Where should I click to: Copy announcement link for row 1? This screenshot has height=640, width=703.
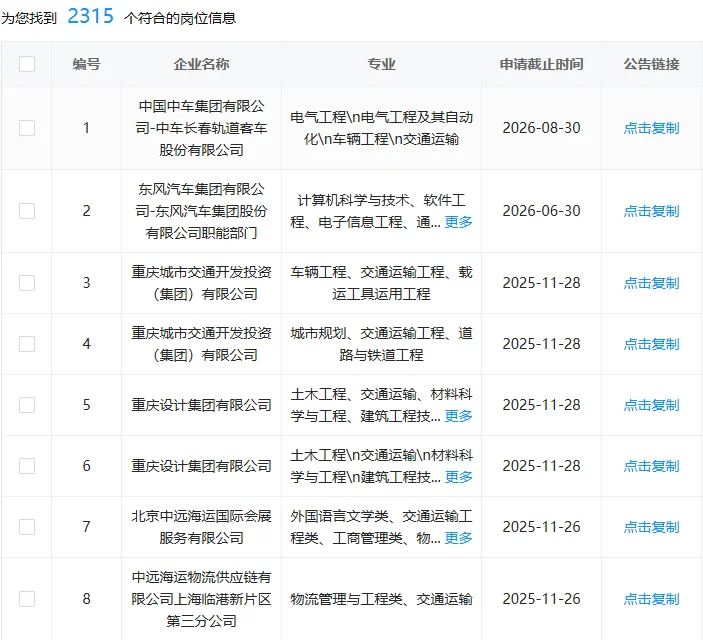click(x=651, y=128)
